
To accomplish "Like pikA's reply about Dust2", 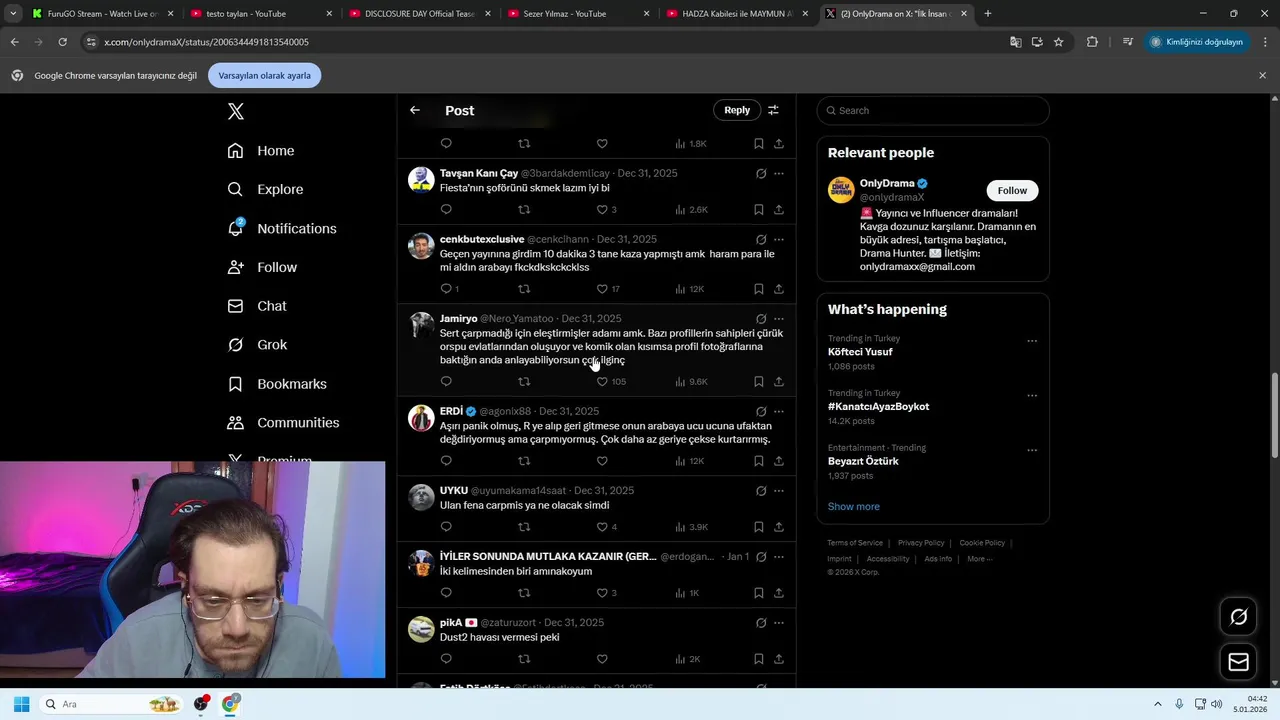I will click(602, 659).
